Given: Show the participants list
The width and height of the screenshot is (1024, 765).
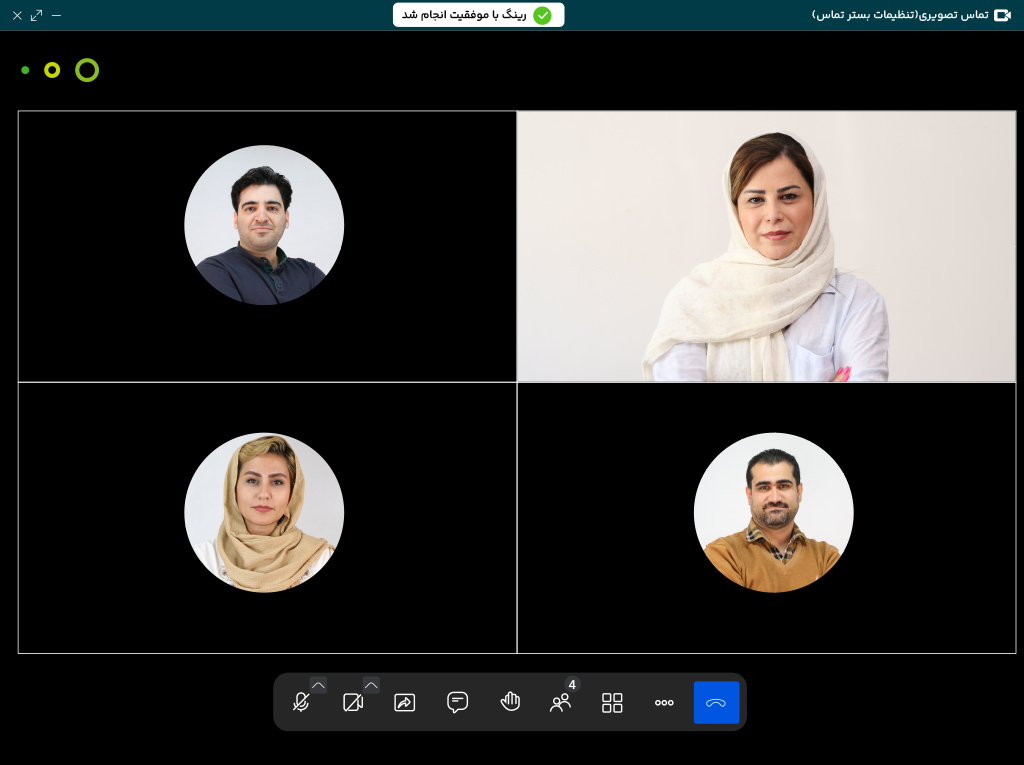Looking at the screenshot, I should pyautogui.click(x=560, y=703).
